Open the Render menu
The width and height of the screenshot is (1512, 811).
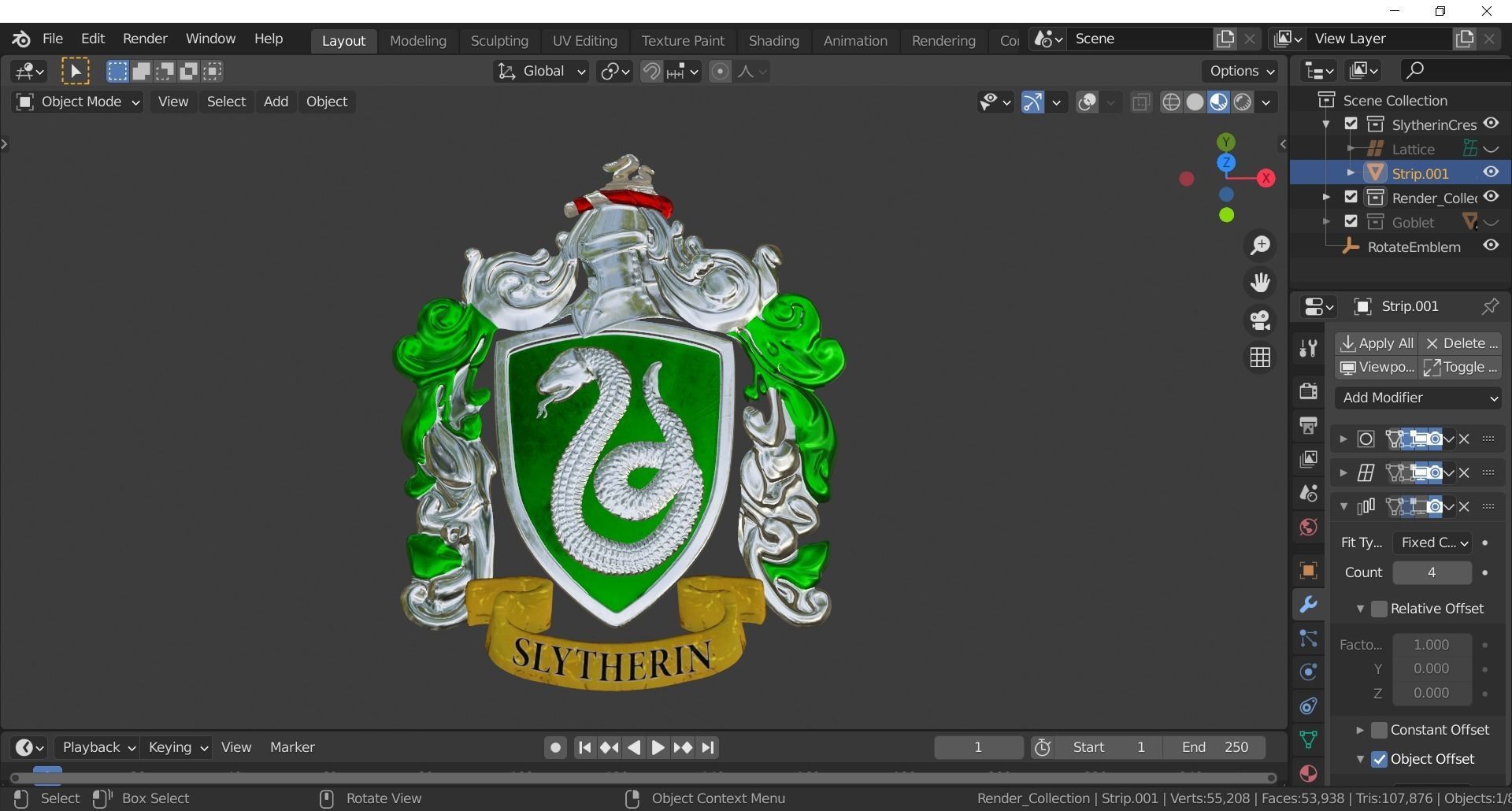point(145,39)
